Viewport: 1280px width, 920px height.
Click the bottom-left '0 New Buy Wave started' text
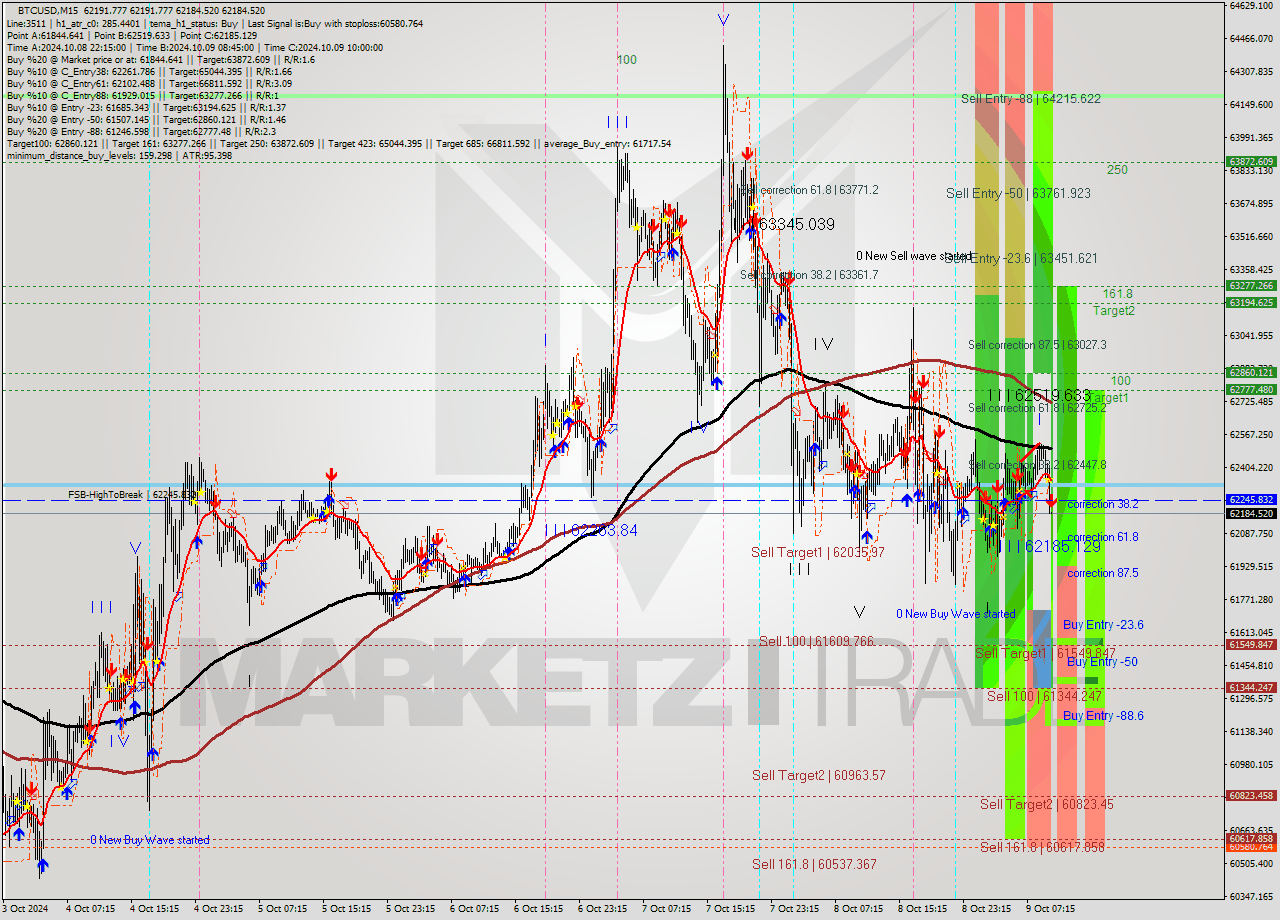point(150,840)
